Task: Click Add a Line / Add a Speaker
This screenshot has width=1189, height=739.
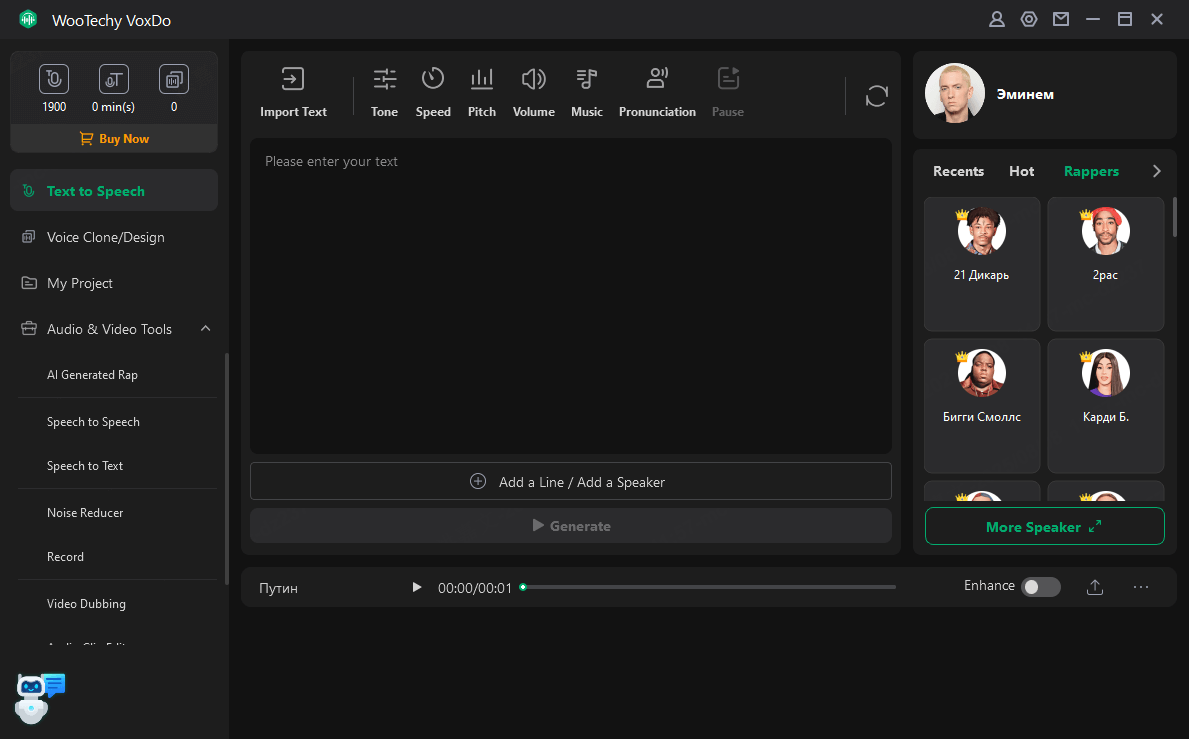Action: [570, 481]
